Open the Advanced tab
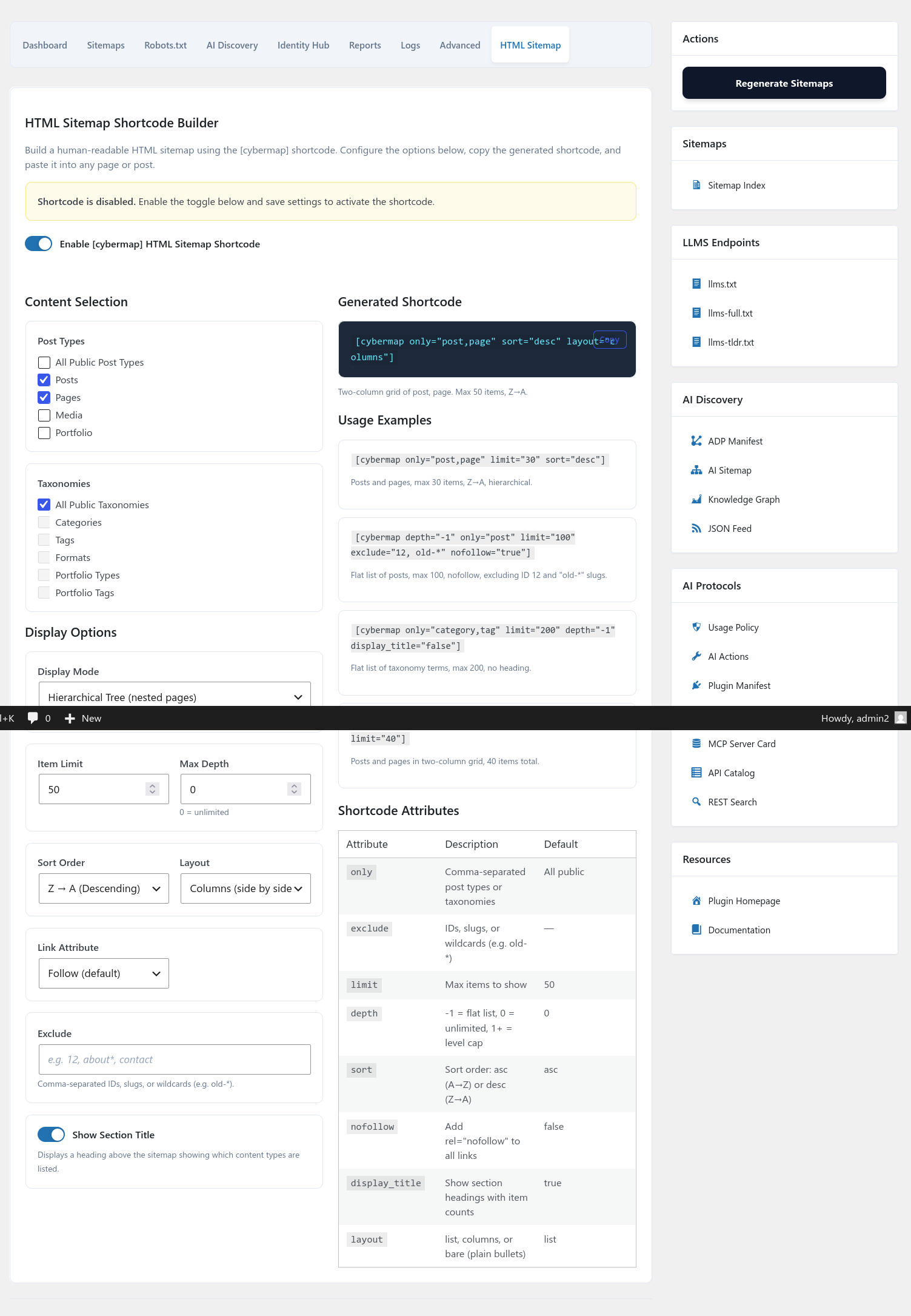This screenshot has height=1316, width=911. coord(460,45)
